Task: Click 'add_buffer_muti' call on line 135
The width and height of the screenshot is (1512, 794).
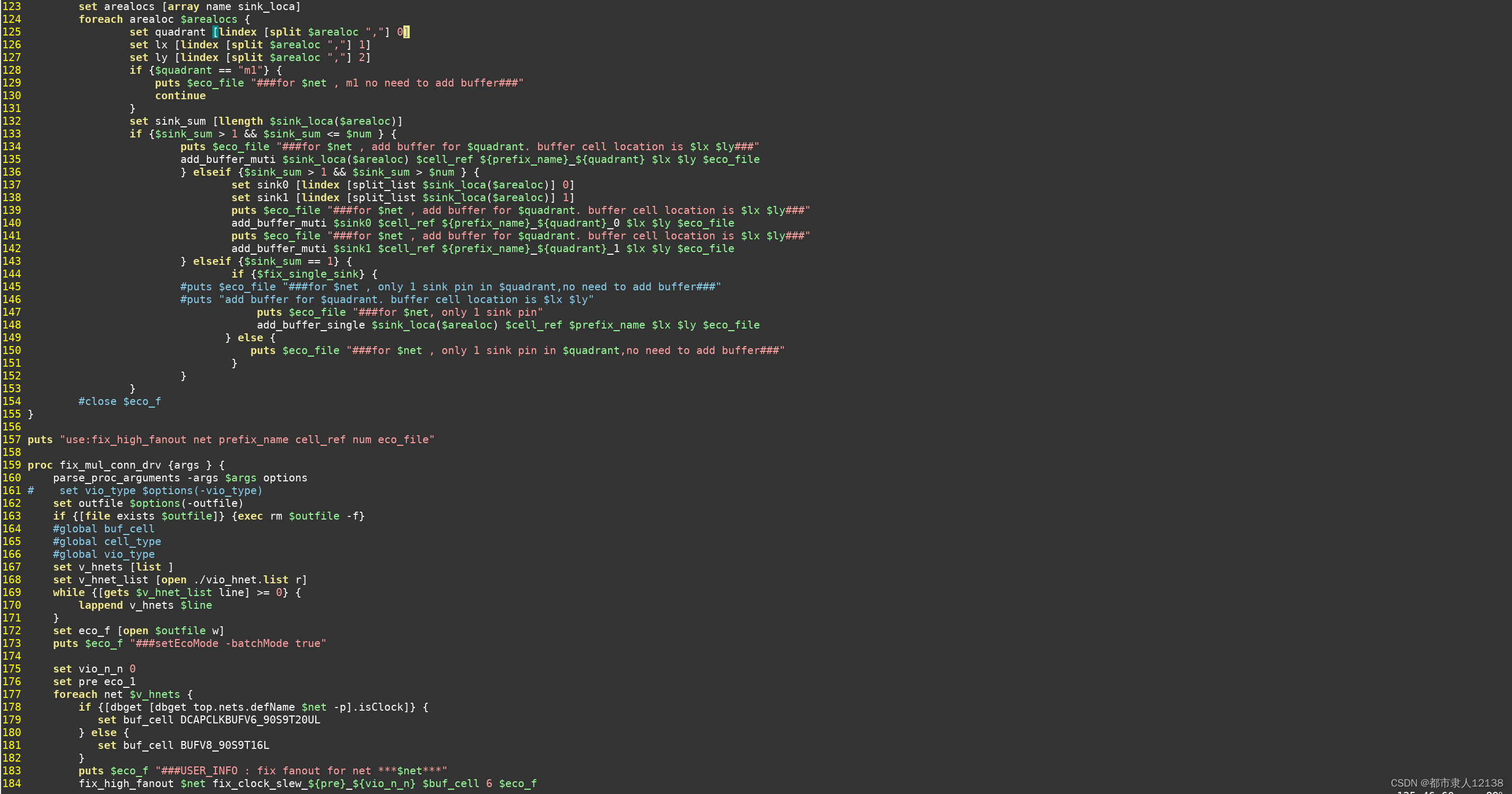Action: pos(227,159)
